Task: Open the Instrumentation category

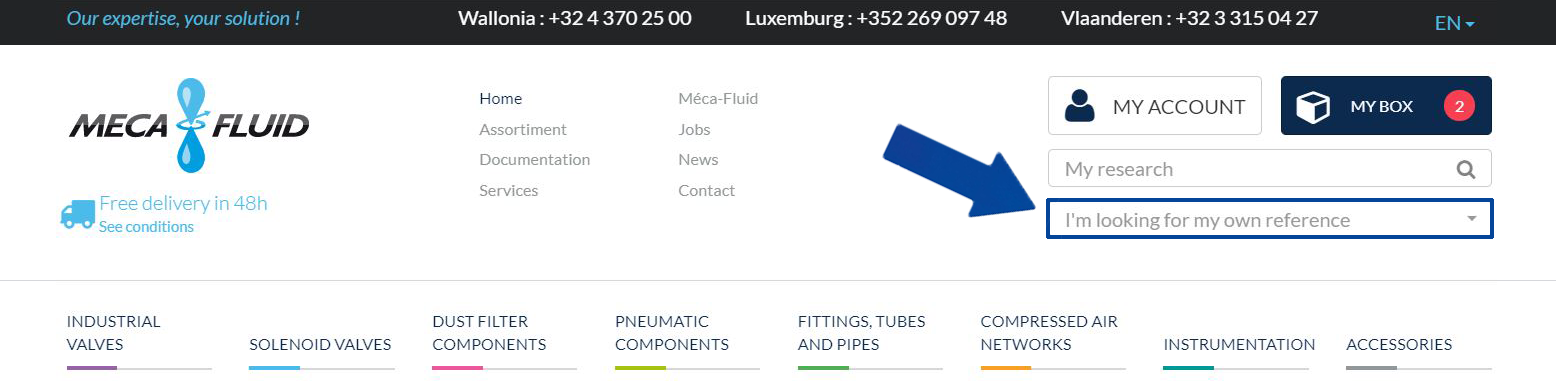Action: point(1239,344)
